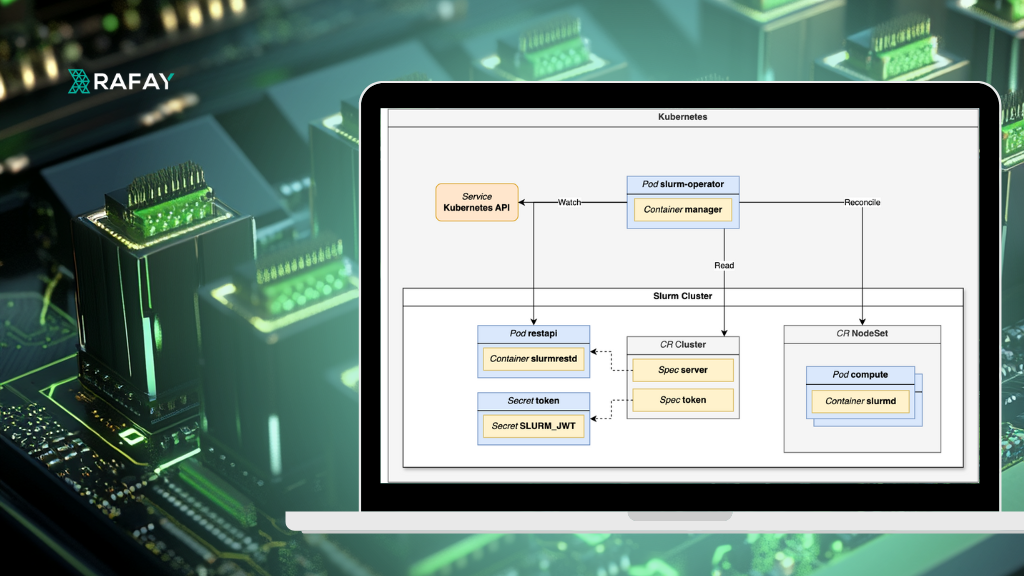Image resolution: width=1024 pixels, height=576 pixels.
Task: Click the Spec token box
Action: coord(682,400)
